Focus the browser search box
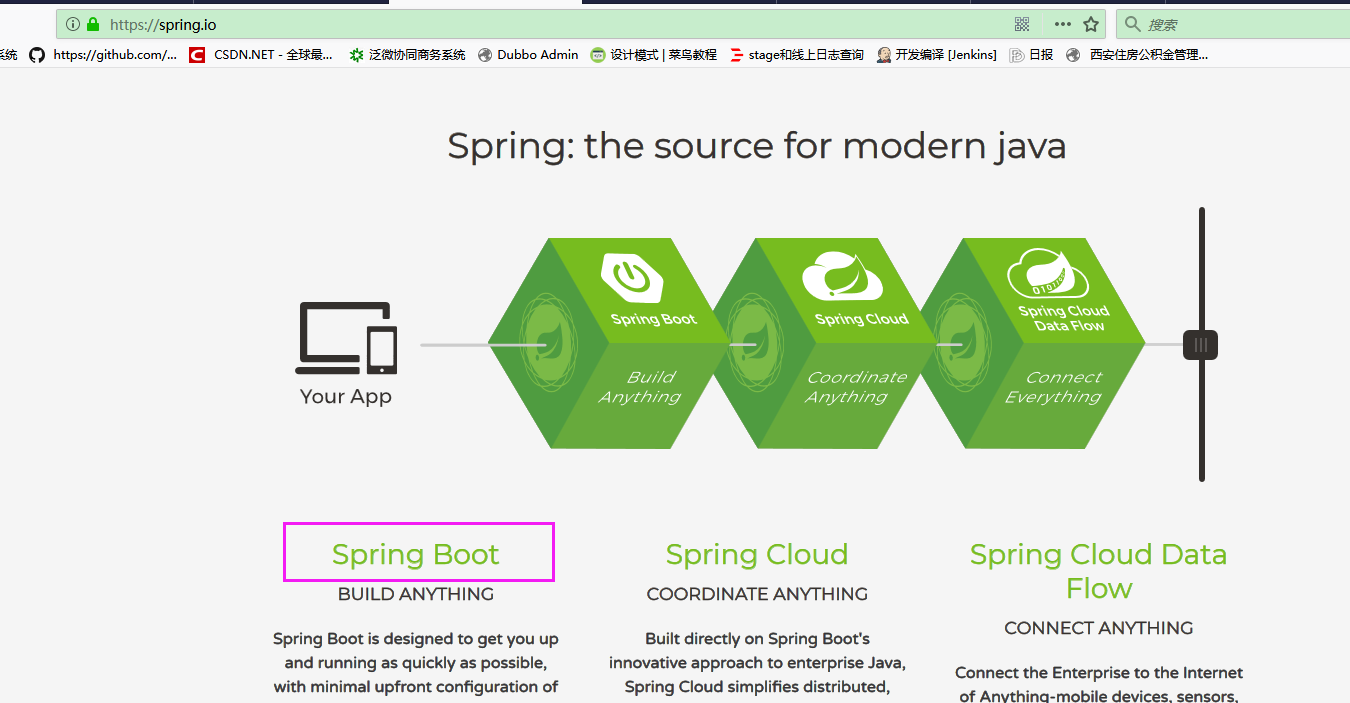 (x=1233, y=24)
